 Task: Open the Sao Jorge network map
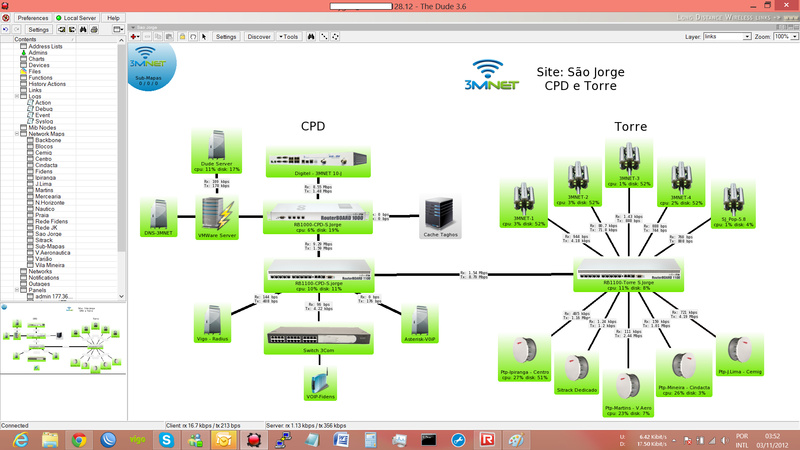(x=48, y=234)
